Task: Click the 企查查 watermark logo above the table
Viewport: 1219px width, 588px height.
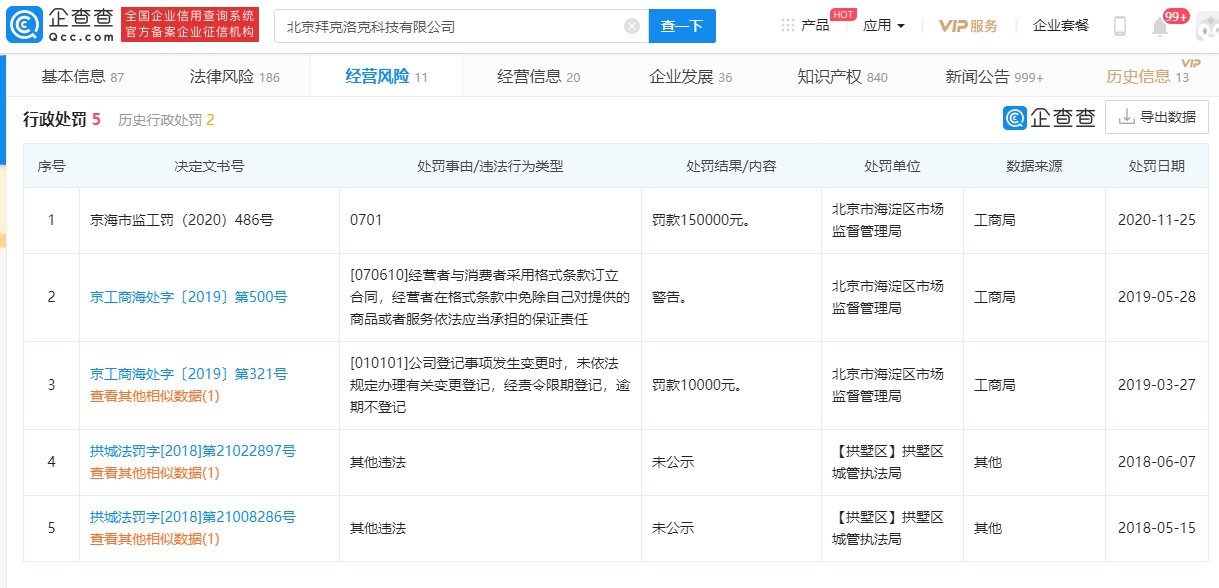Action: coord(1050,117)
